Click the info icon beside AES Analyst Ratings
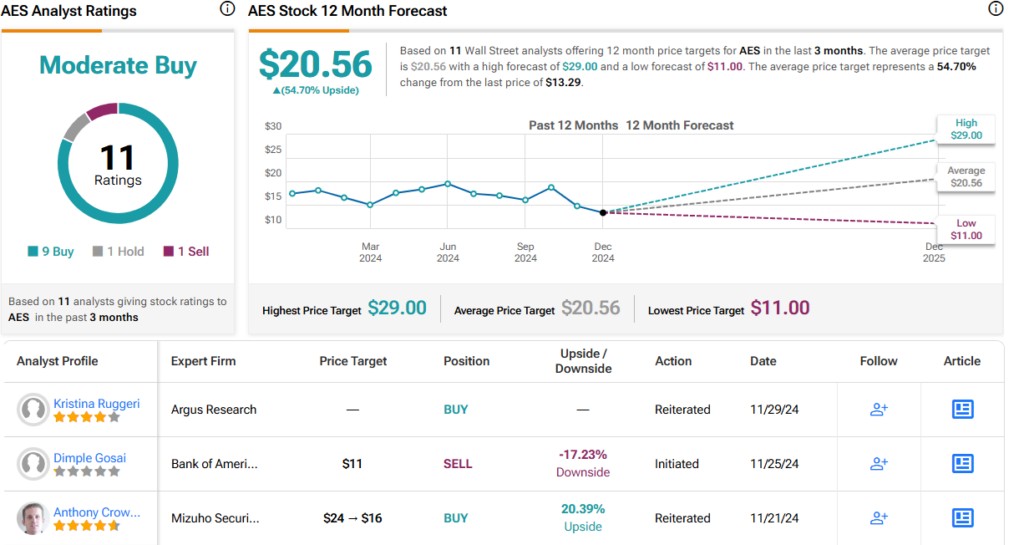 pos(227,9)
